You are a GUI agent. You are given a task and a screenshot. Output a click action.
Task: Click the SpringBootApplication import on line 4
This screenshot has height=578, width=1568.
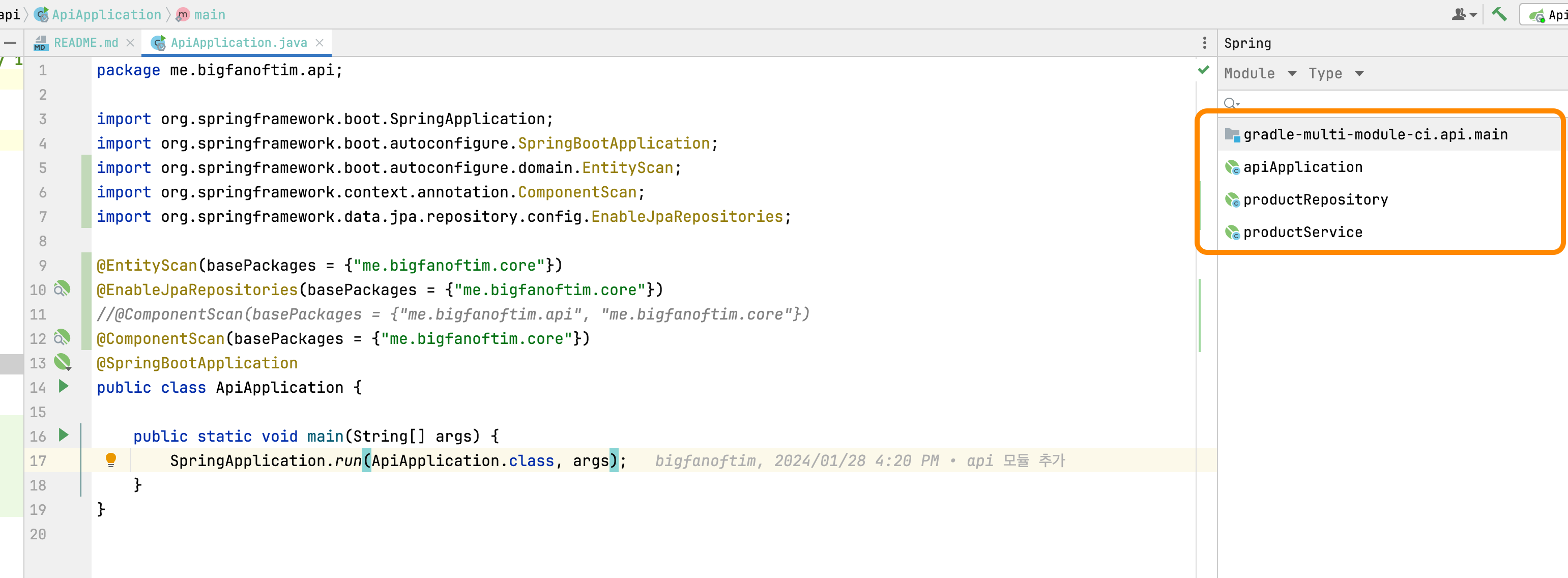click(x=407, y=144)
